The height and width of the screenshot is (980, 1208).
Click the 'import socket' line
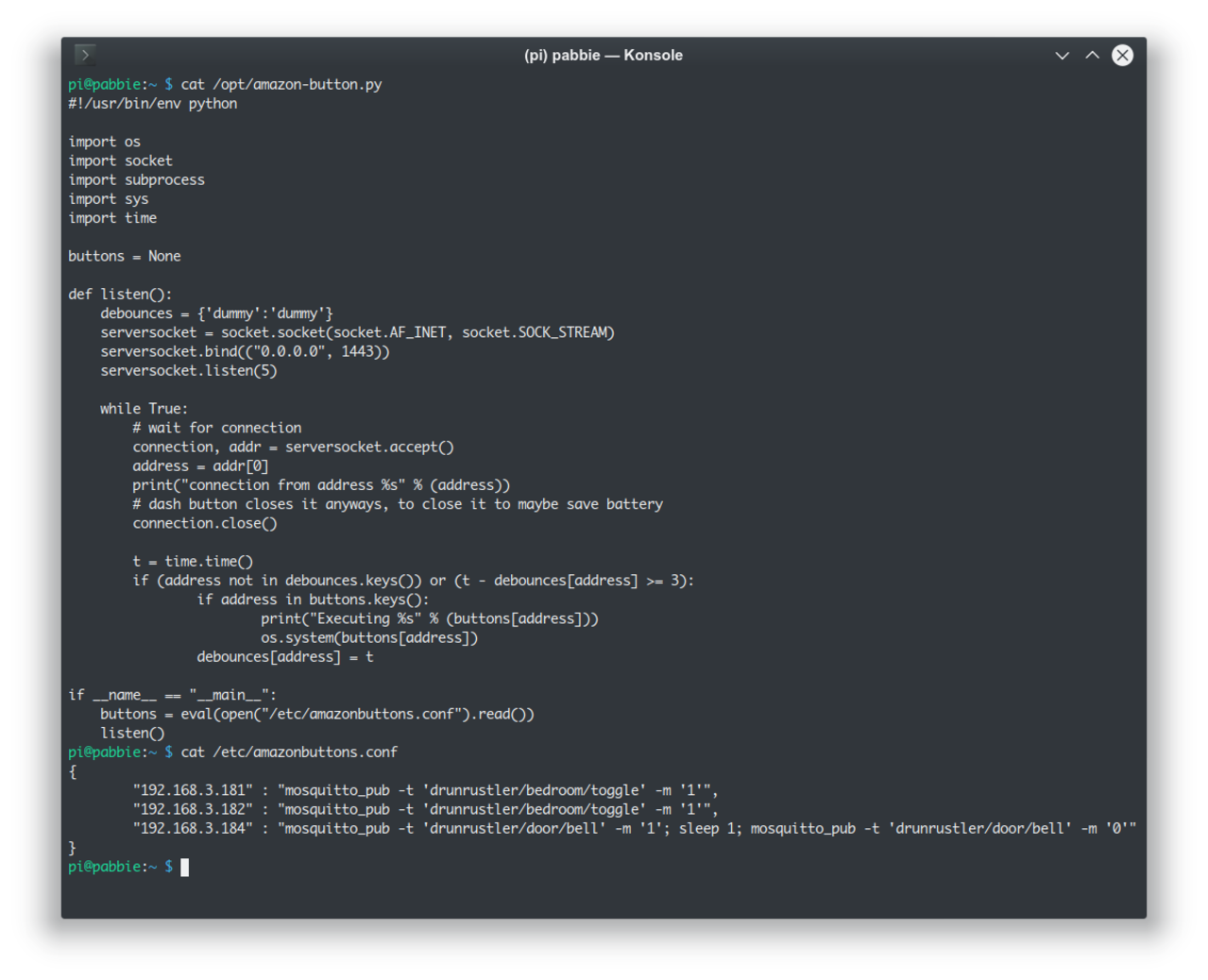click(x=120, y=161)
